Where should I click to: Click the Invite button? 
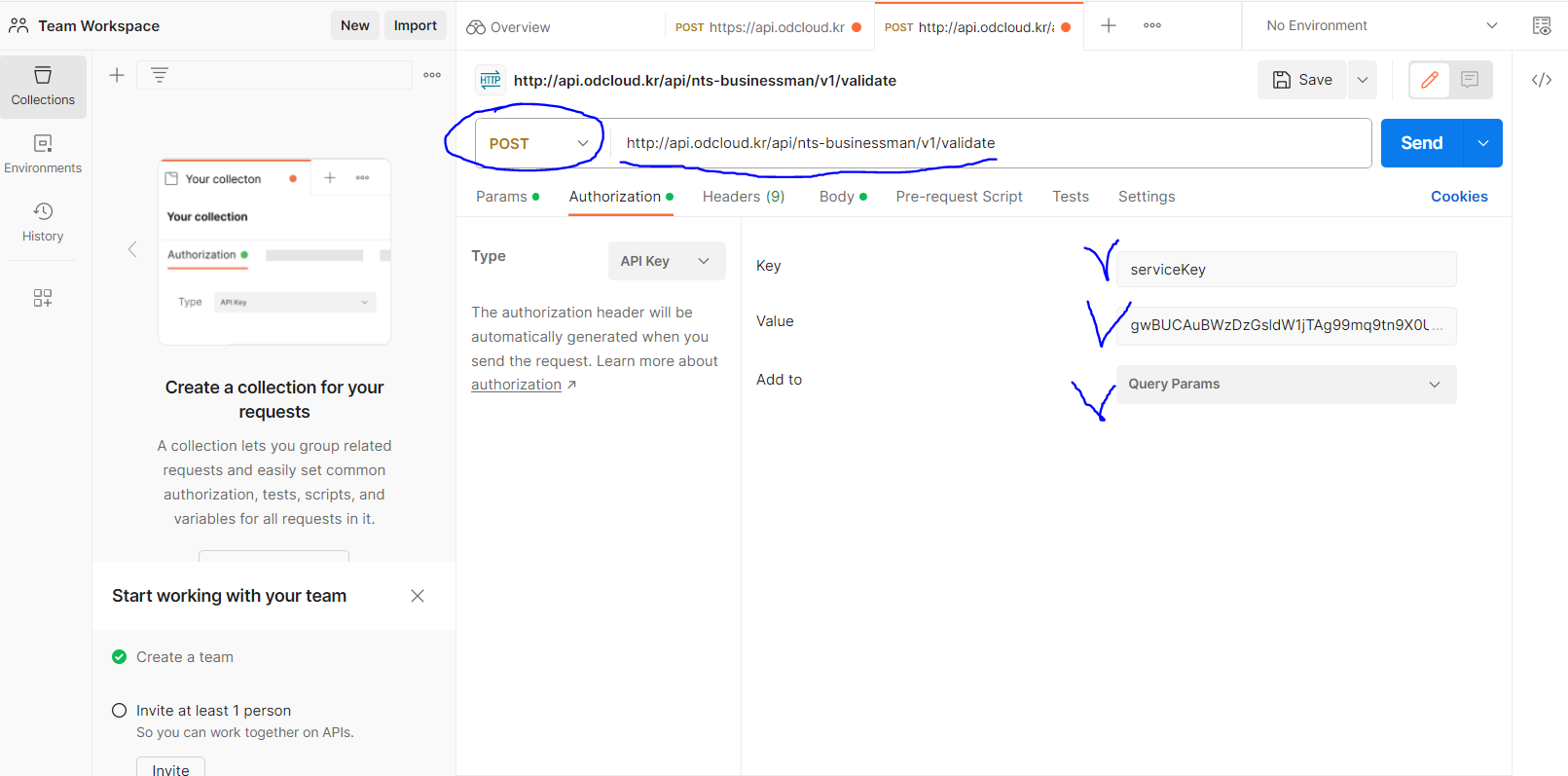point(170,769)
